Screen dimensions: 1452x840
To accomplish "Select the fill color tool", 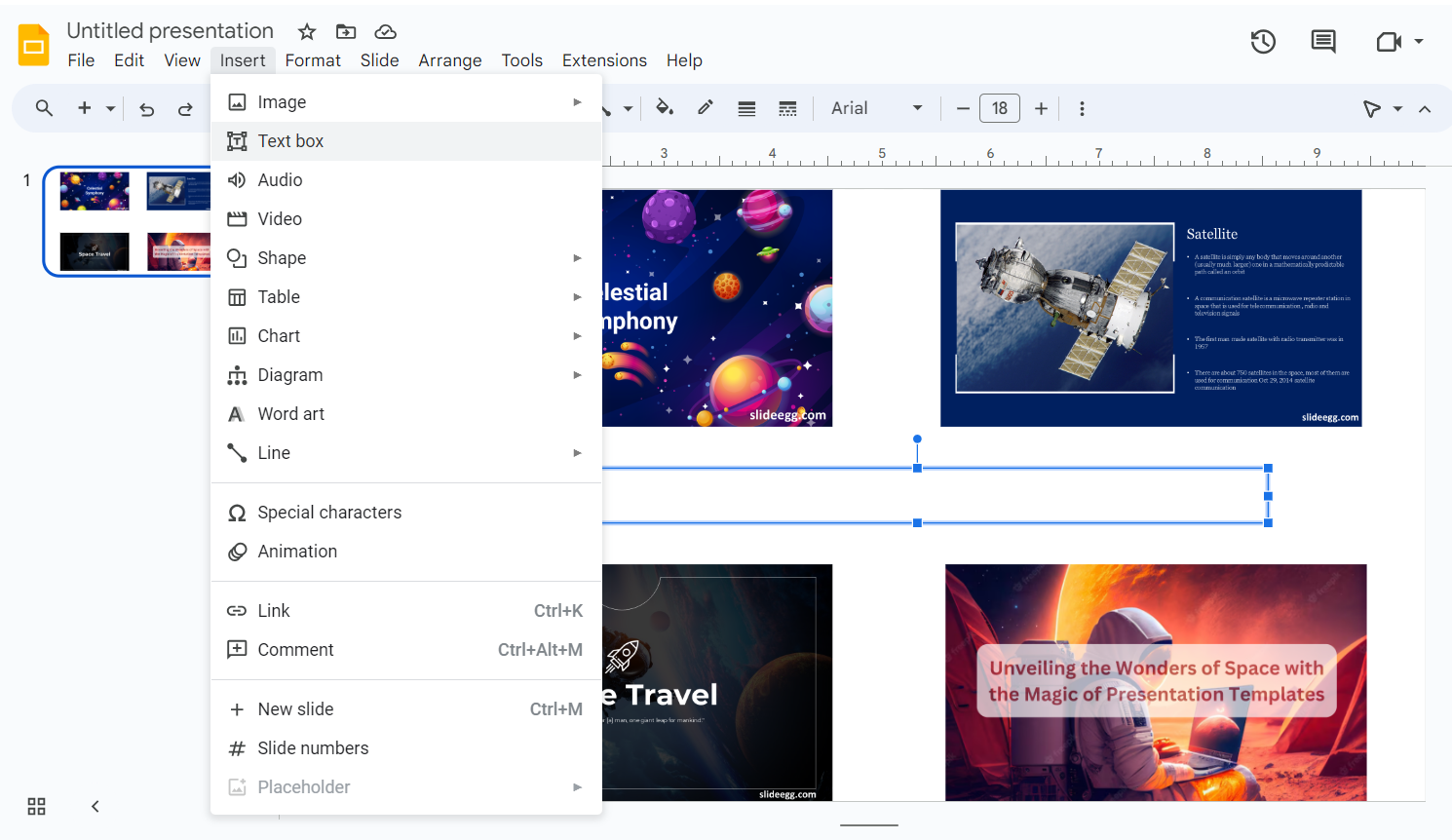I will (x=665, y=108).
